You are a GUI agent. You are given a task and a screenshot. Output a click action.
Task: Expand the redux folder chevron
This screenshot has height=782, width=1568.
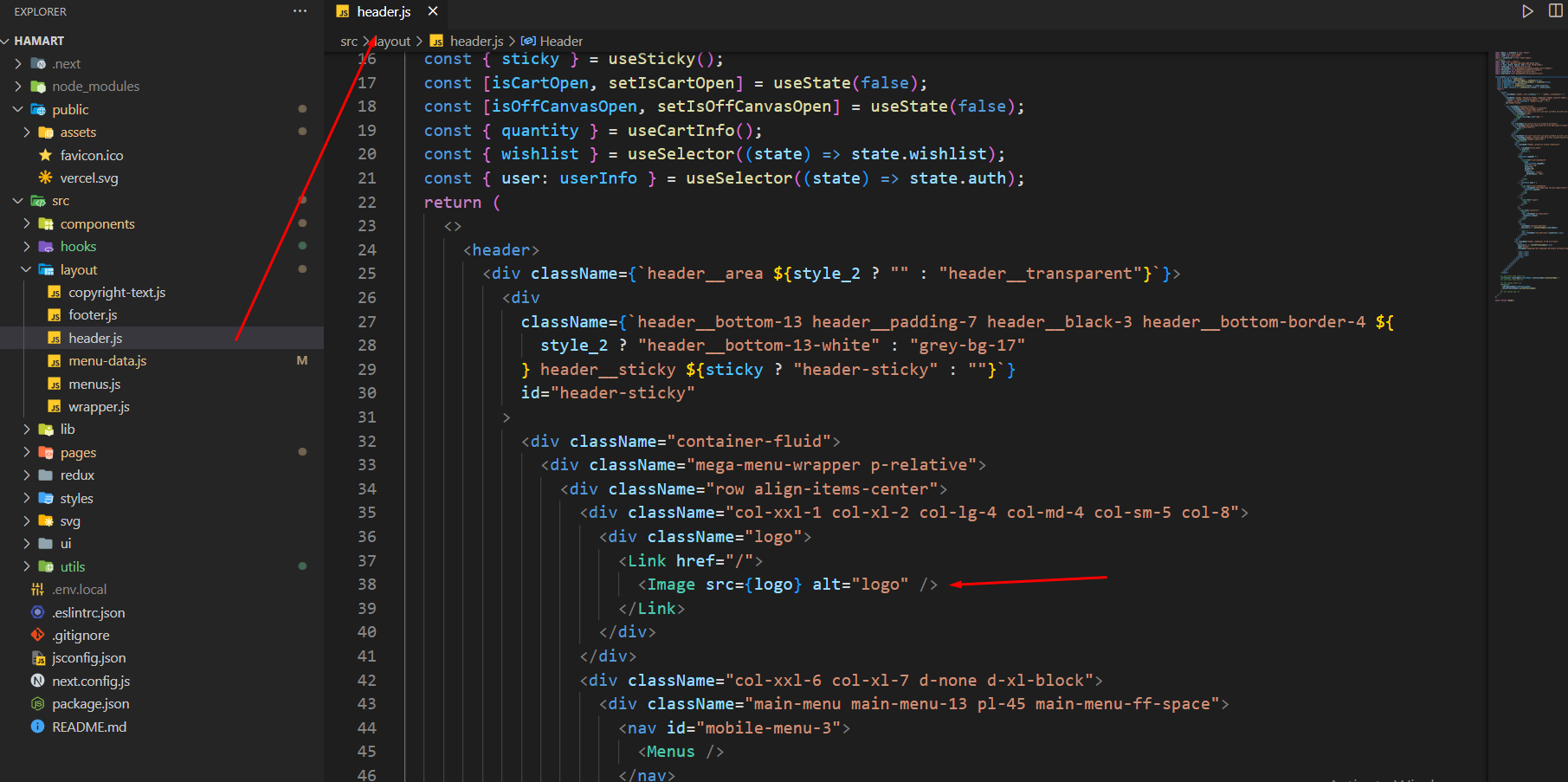(x=27, y=475)
